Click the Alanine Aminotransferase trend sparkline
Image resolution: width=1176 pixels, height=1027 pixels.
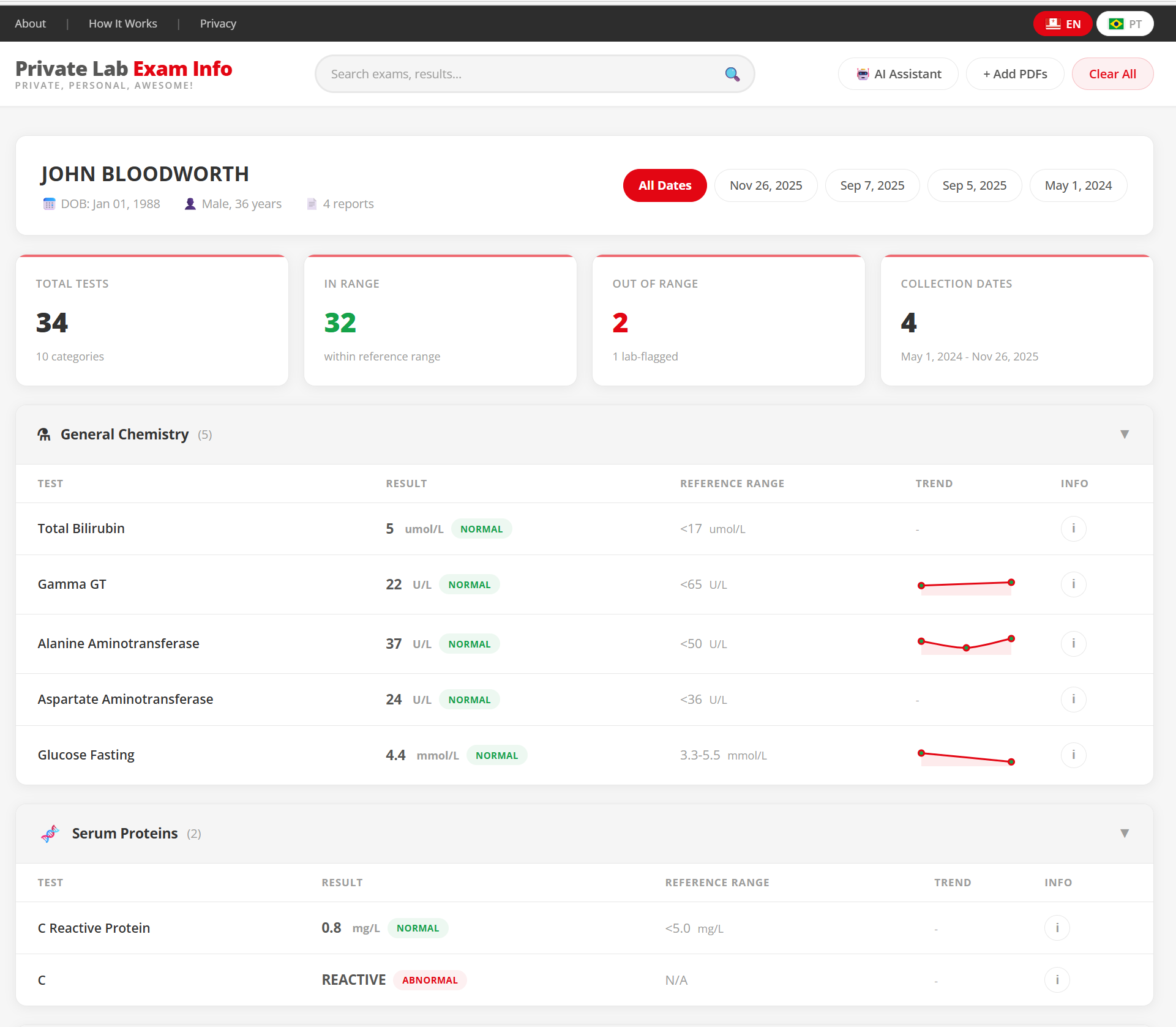[x=966, y=644]
